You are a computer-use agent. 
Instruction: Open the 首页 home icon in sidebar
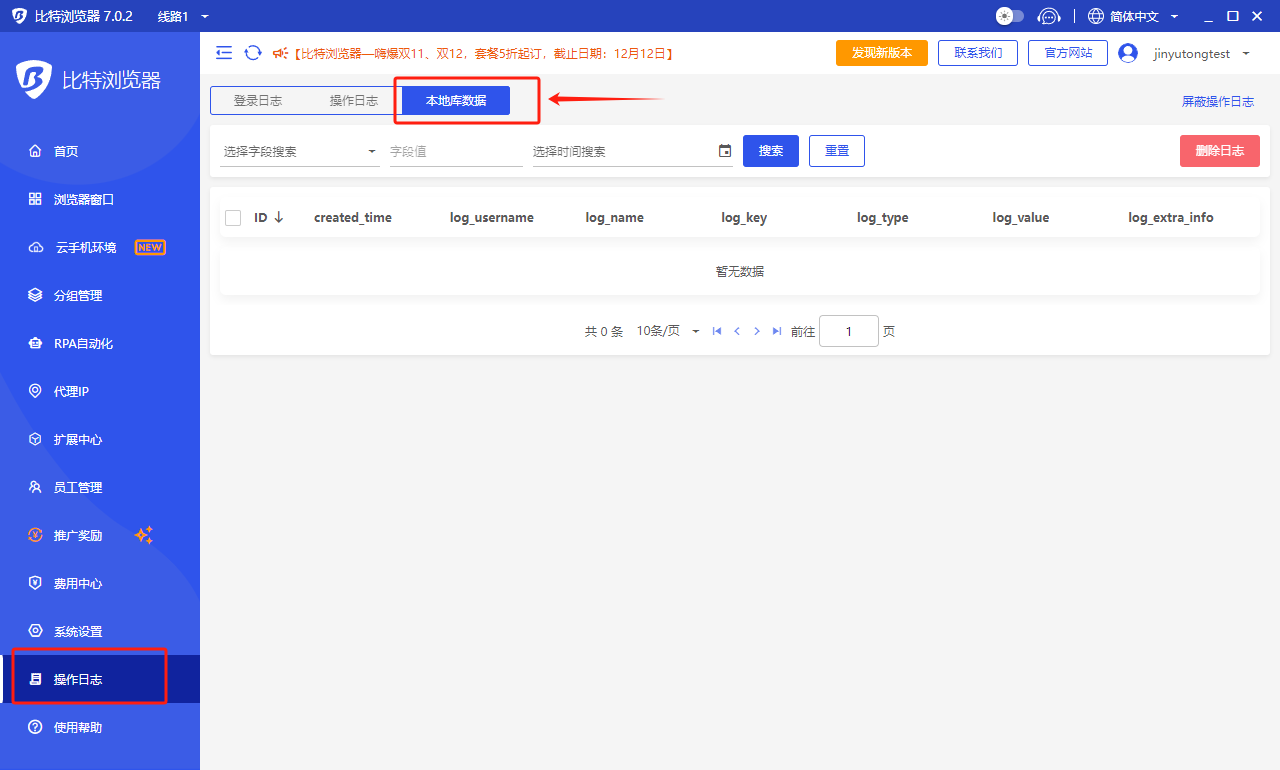[x=36, y=151]
